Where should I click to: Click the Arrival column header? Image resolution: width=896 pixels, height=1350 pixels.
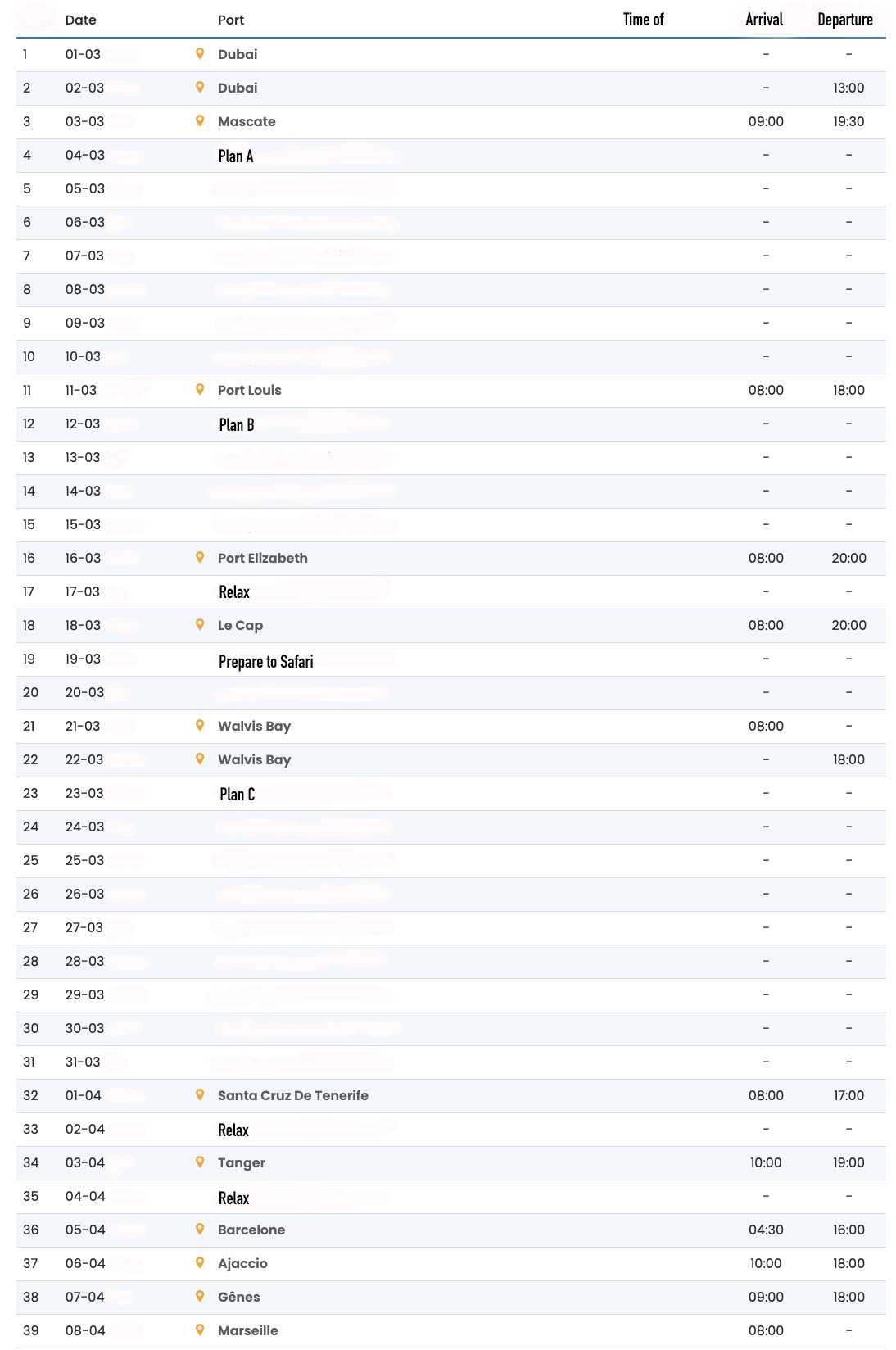coord(764,20)
